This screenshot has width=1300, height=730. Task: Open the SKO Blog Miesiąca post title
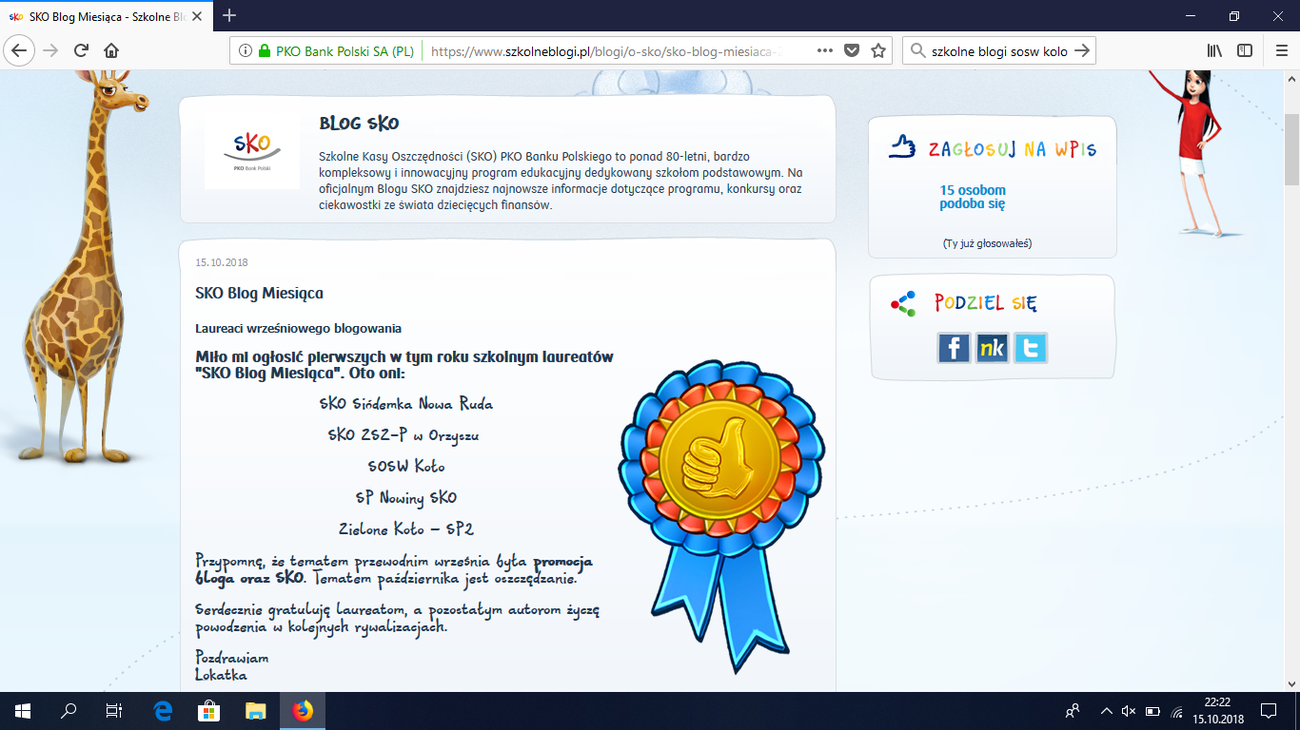[x=259, y=293]
